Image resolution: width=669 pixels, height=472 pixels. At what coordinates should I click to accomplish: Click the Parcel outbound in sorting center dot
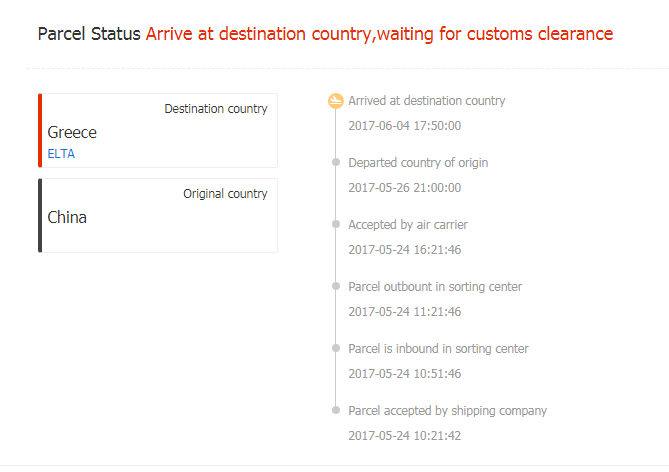coord(336,286)
